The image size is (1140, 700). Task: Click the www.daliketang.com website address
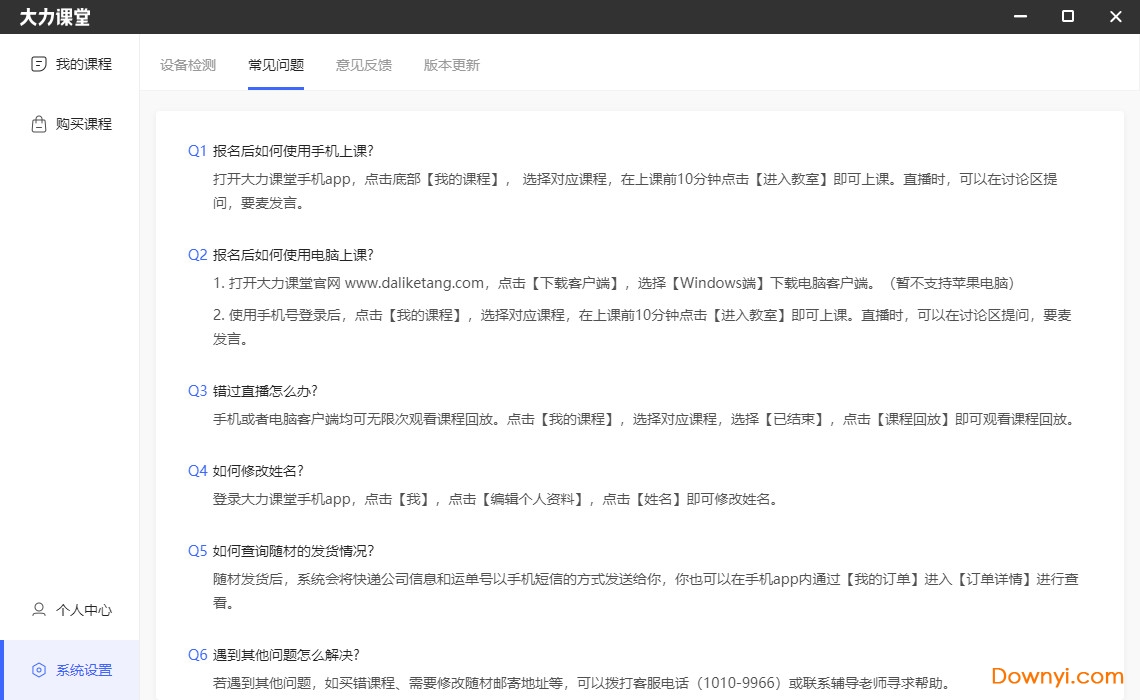click(x=414, y=283)
